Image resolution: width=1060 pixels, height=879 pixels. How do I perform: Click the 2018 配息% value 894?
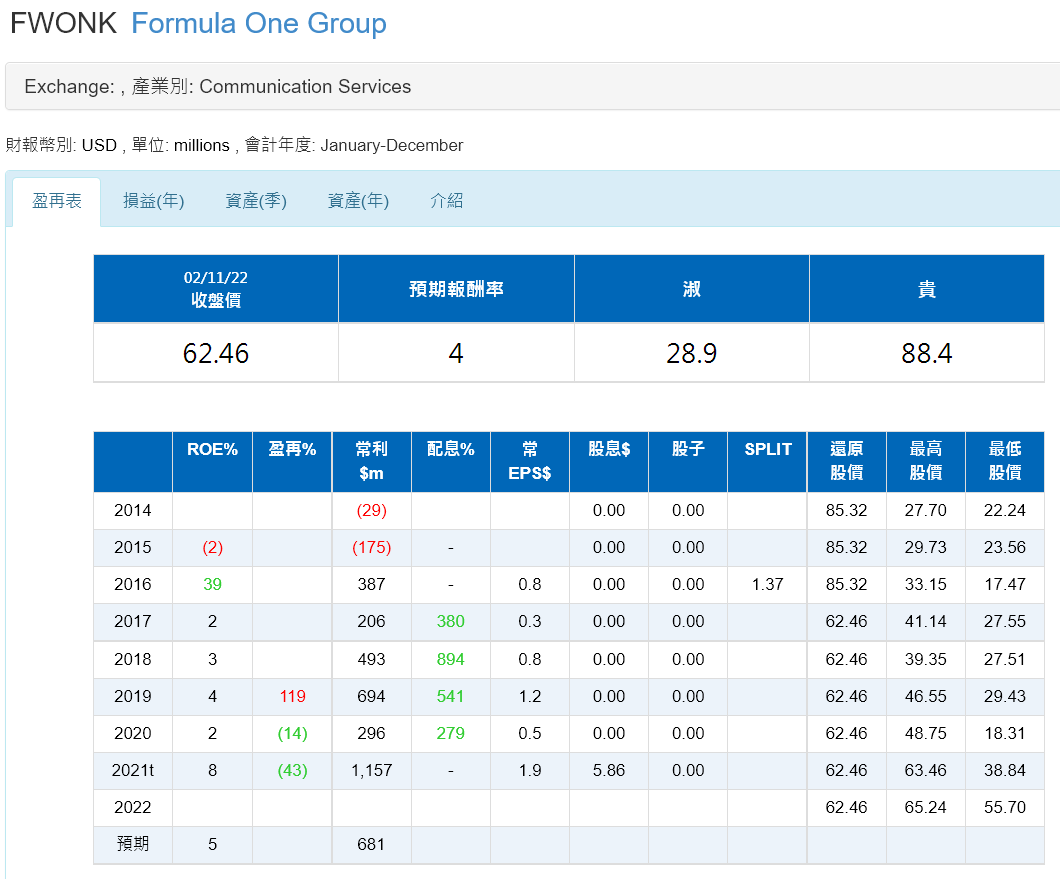click(450, 659)
